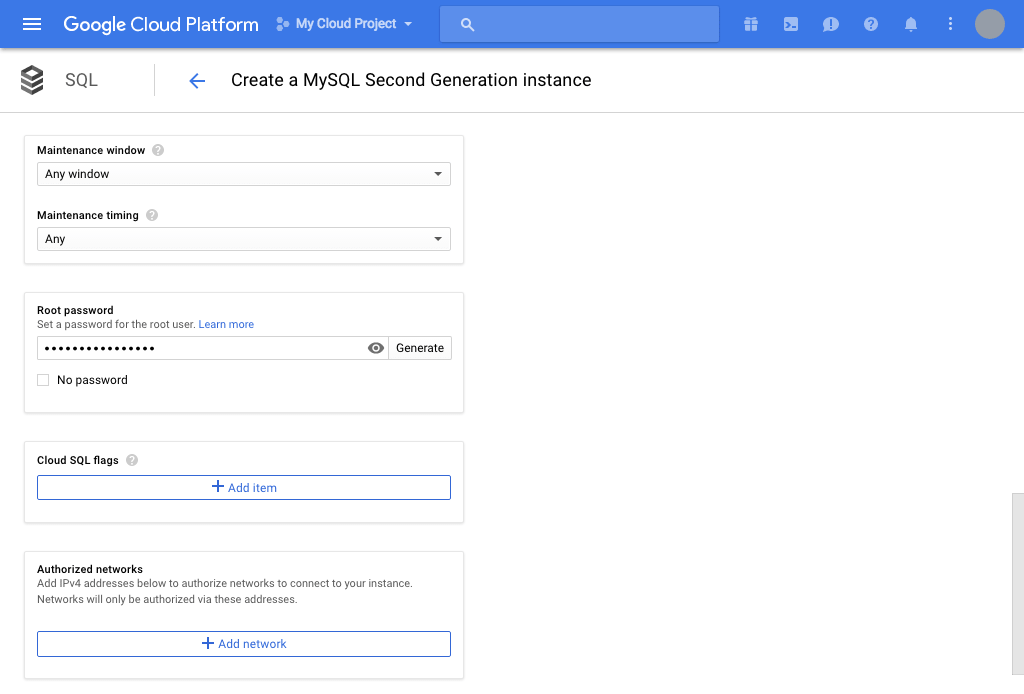Show help for Cloud SQL flags
Image resolution: width=1024 pixels, height=694 pixels.
132,460
